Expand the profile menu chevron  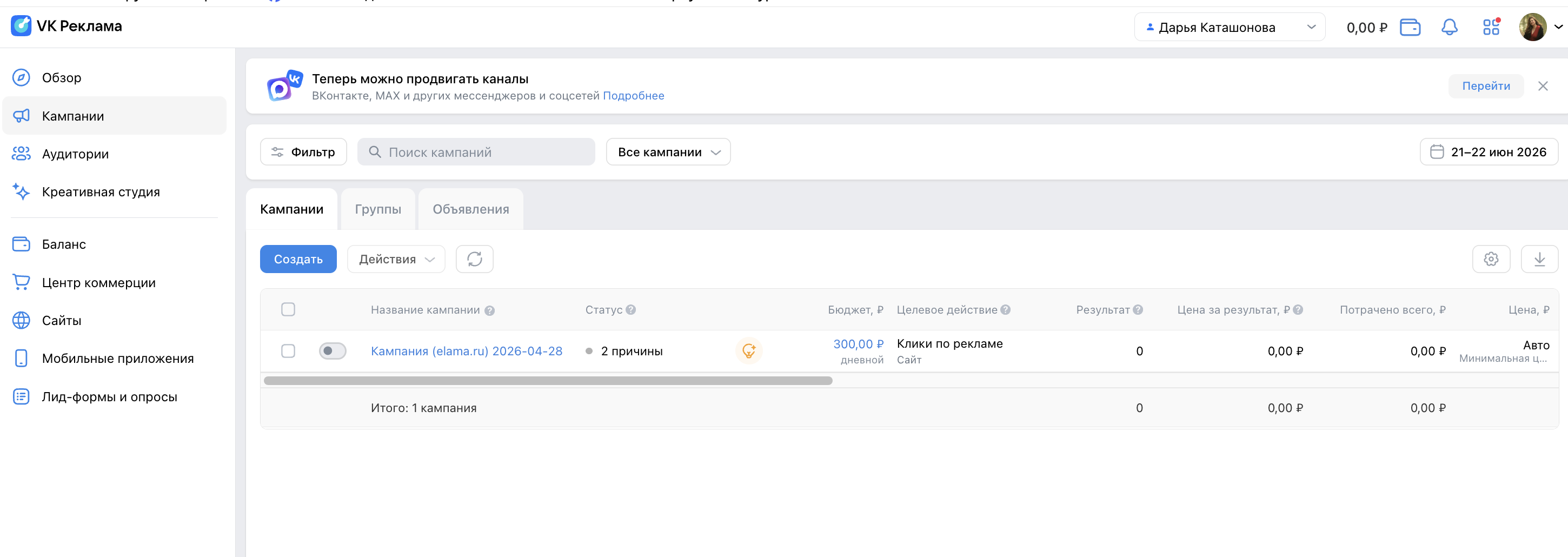[1558, 28]
